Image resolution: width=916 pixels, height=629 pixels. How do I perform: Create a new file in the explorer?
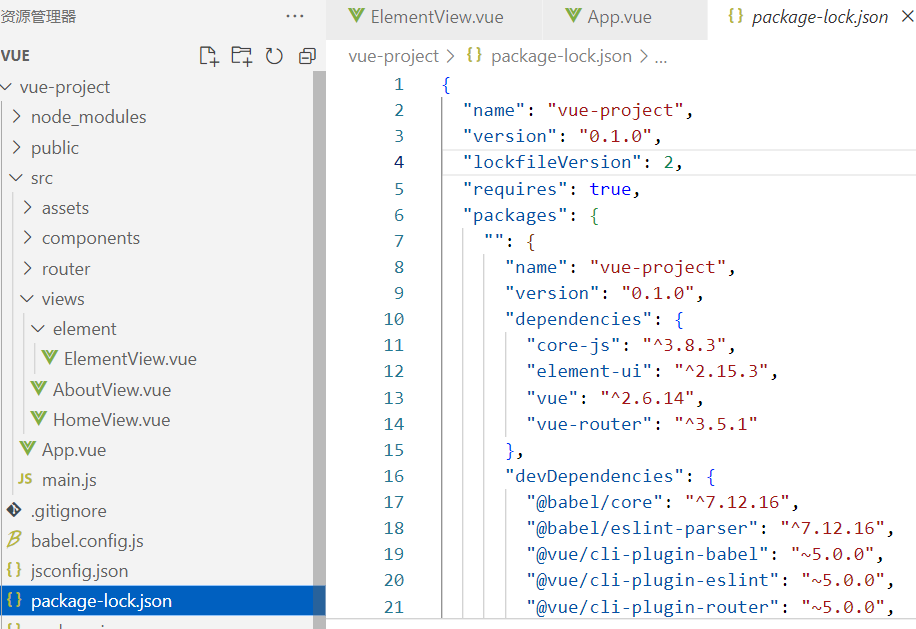pos(209,57)
